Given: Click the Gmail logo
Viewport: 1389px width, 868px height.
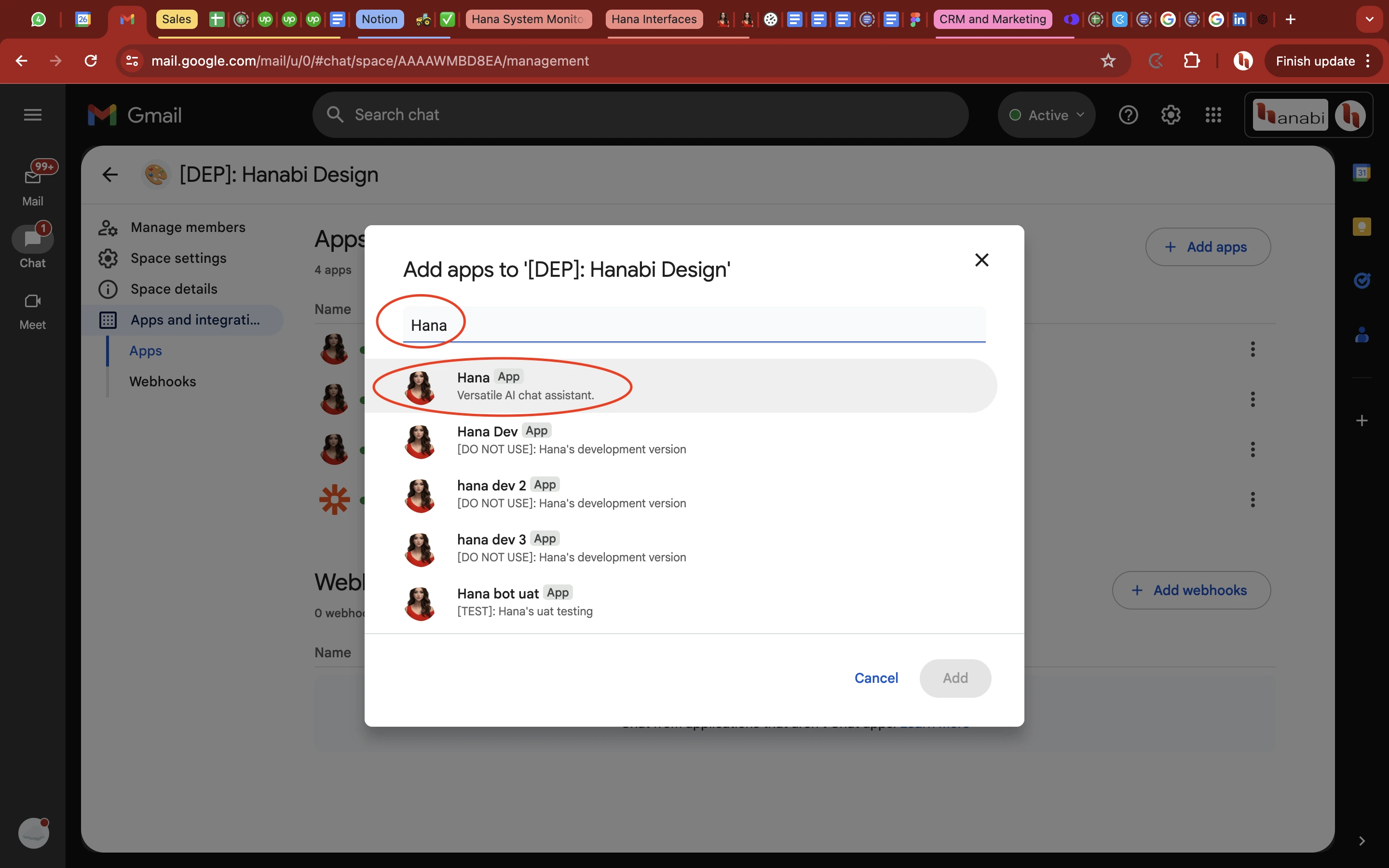Looking at the screenshot, I should (135, 115).
